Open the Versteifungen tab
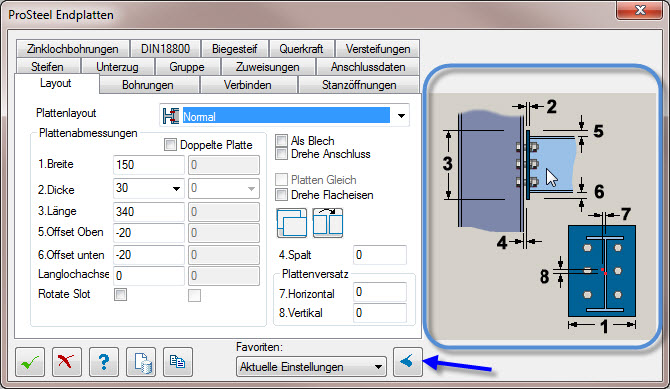Image resolution: width=670 pixels, height=389 pixels. point(378,49)
